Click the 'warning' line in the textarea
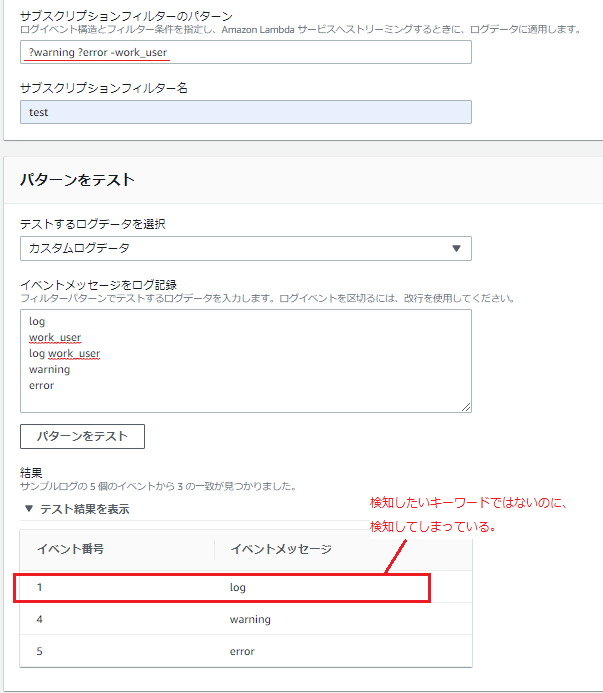The width and height of the screenshot is (603, 693). coord(50,369)
